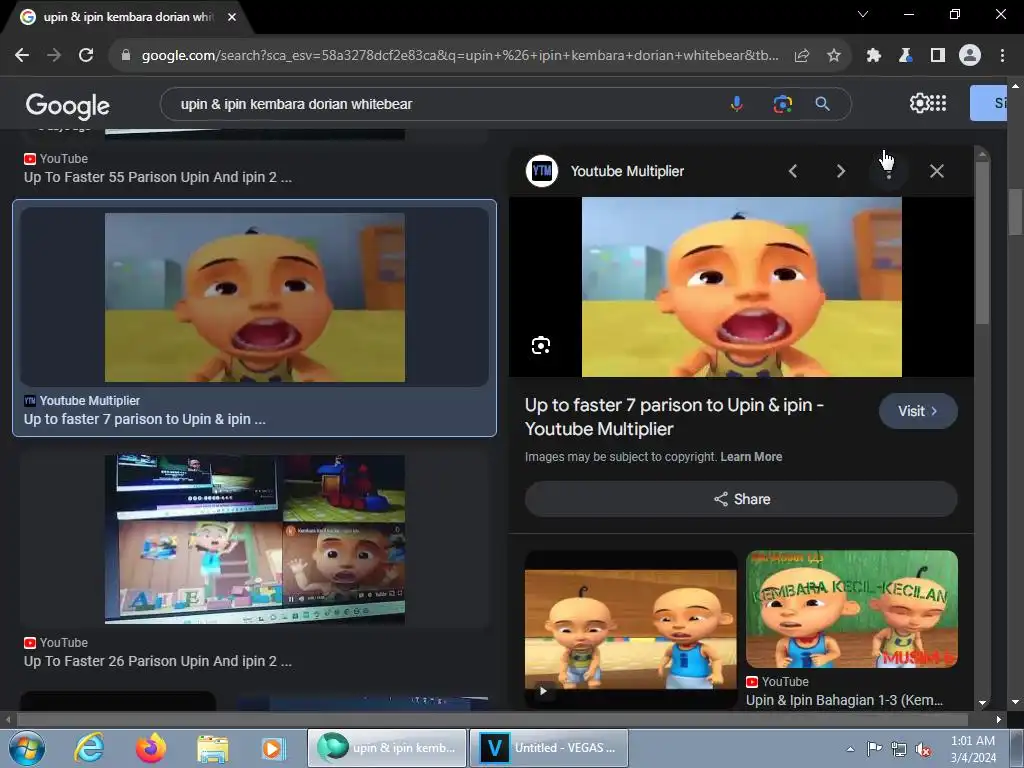1024x768 pixels.
Task: Visit the Youtube Multiplier page
Action: click(x=918, y=411)
